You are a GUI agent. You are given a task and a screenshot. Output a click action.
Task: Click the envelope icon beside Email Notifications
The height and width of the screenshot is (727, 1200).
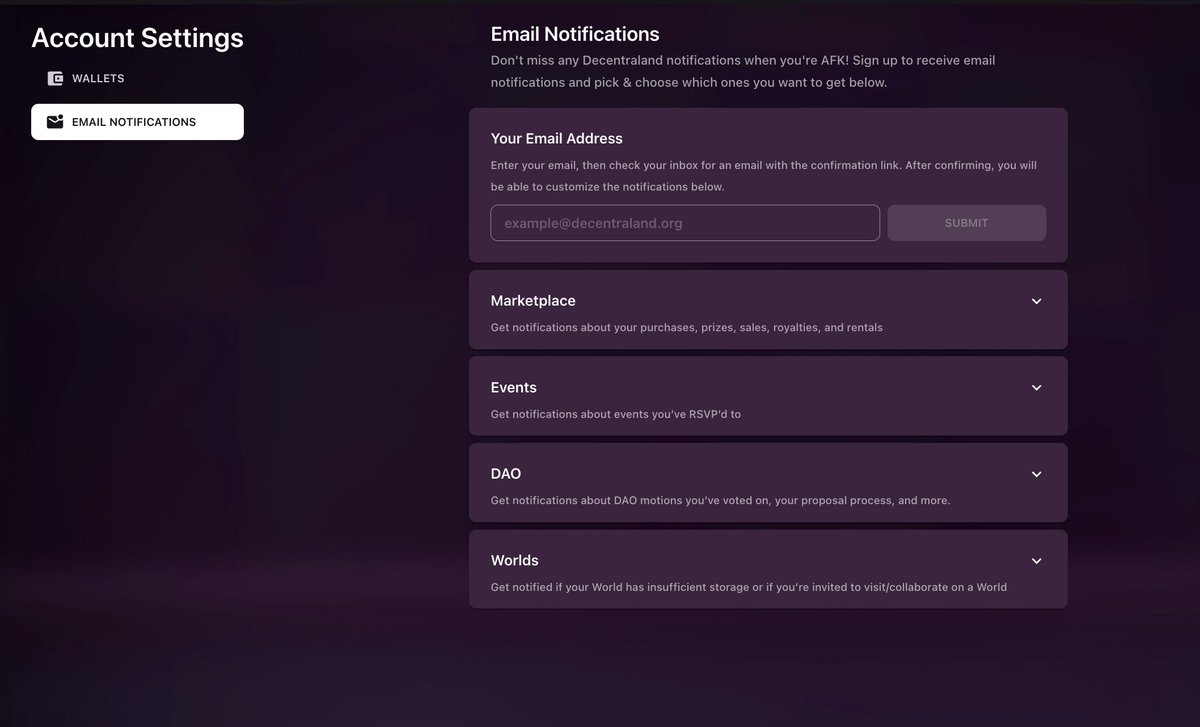point(55,122)
